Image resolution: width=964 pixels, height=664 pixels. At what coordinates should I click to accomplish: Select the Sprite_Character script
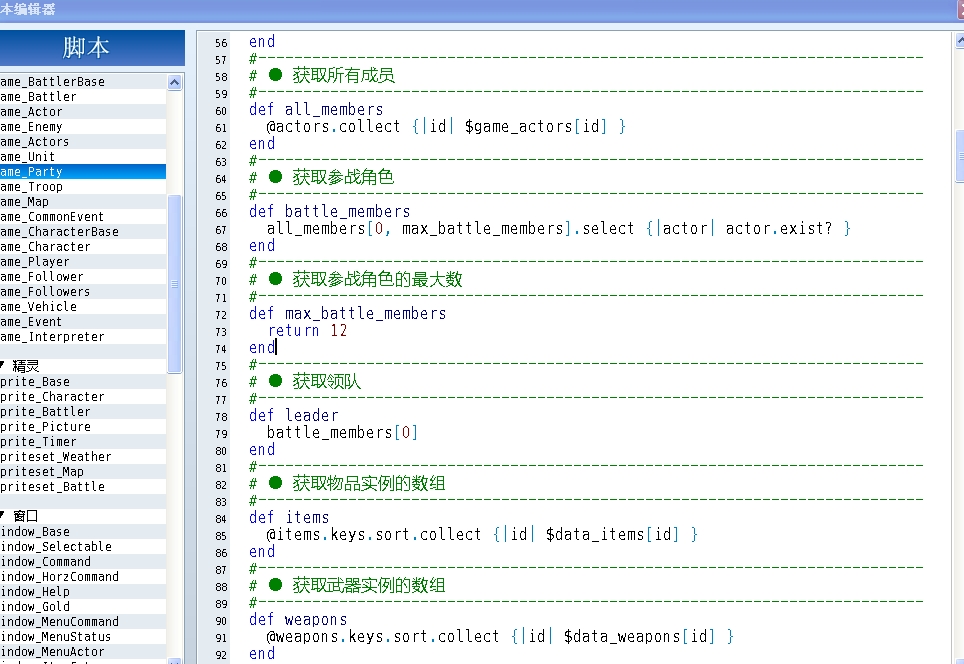tap(83, 397)
